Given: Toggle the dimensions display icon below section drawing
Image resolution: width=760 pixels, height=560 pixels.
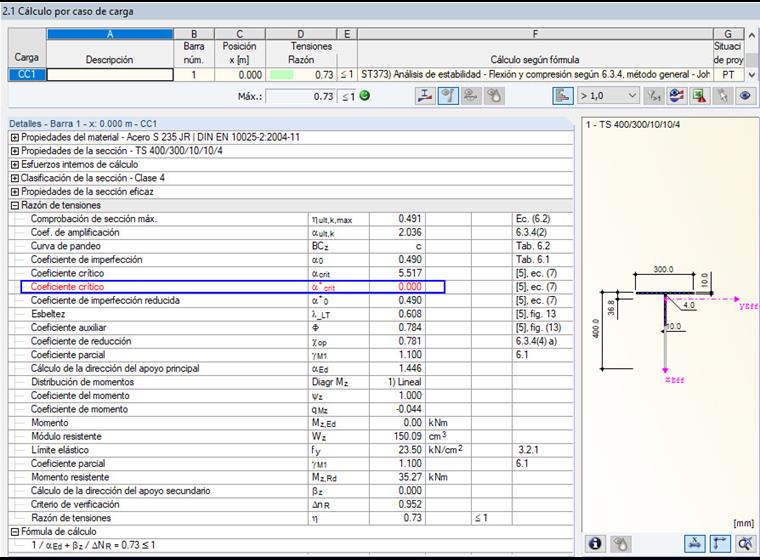Looking at the screenshot, I should 695,544.
